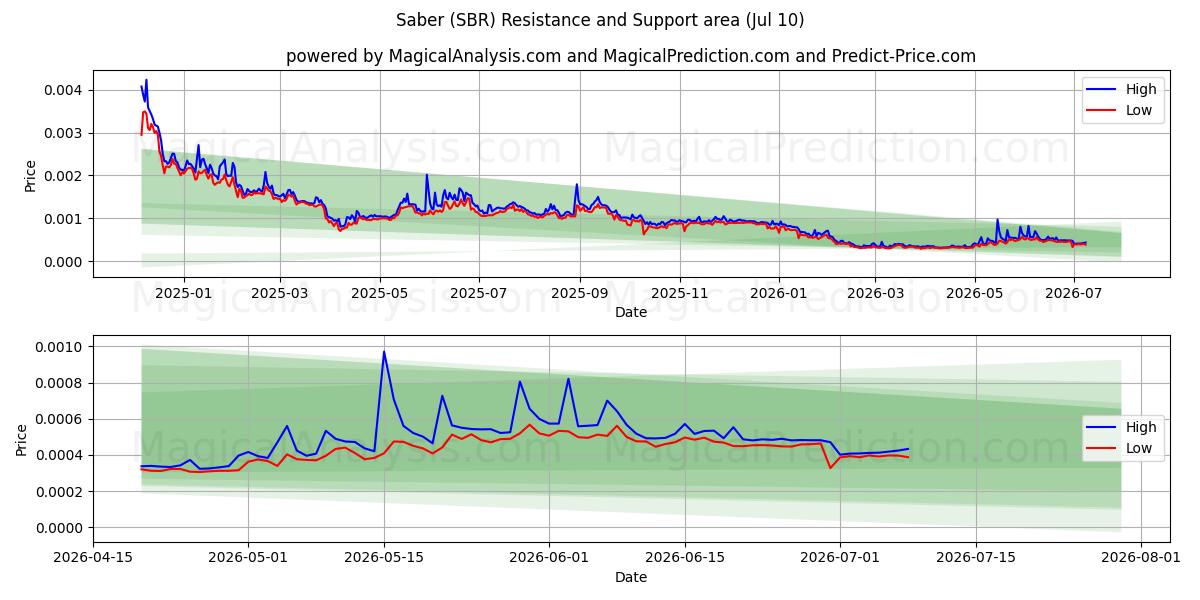1200x600 pixels.
Task: Click the bottom chart 'Price' y-axis label
Action: pos(22,439)
